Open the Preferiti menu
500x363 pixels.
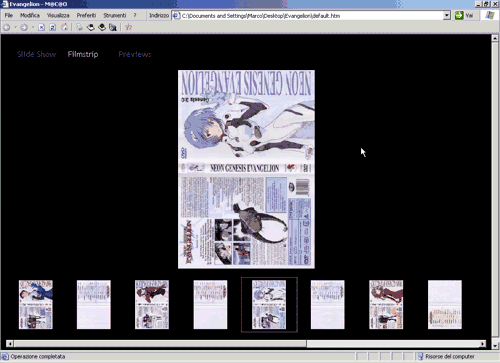(86, 15)
